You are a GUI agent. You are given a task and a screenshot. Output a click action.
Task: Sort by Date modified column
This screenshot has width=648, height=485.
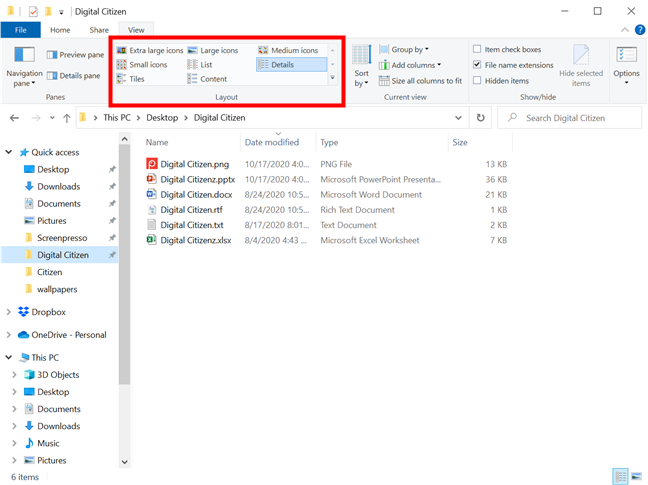pyautogui.click(x=278, y=143)
